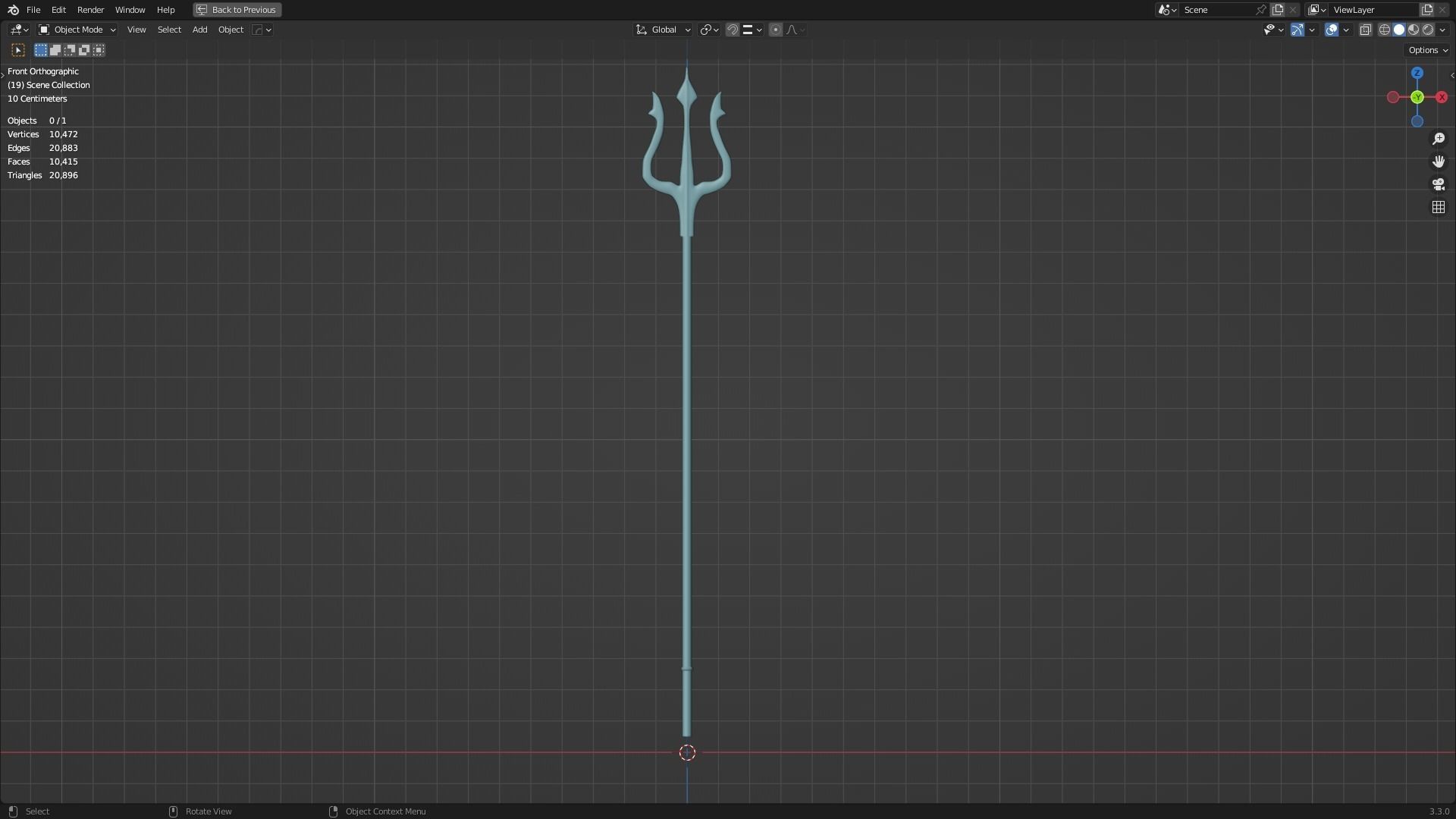Toggle X-Ray mode
Viewport: 1456px width, 819px height.
tap(1366, 30)
